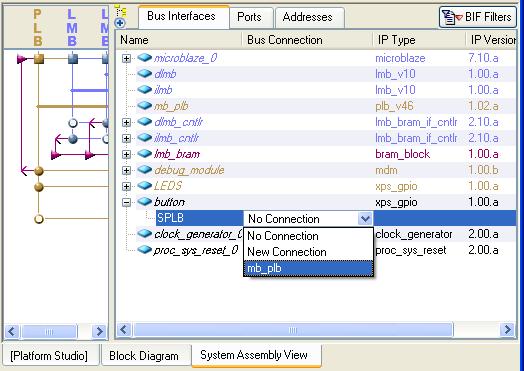Click the proc_sys_reset_0 IP icon
The height and width of the screenshot is (371, 524).
click(x=145, y=250)
